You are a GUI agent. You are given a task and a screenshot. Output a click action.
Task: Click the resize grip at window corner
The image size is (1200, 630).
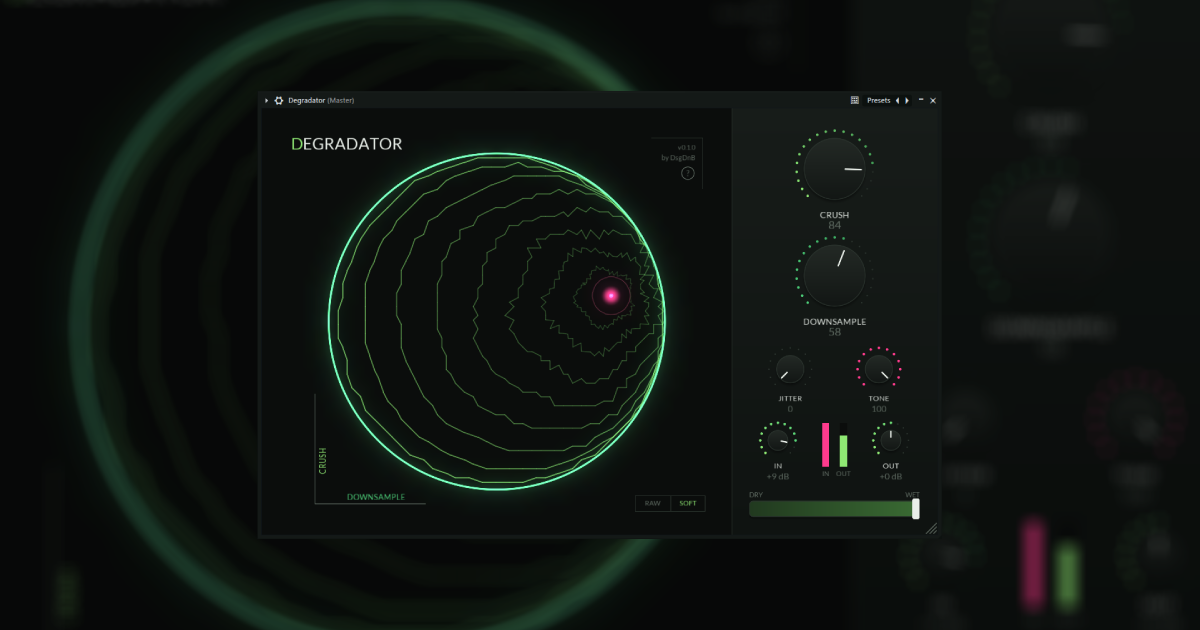[x=931, y=528]
